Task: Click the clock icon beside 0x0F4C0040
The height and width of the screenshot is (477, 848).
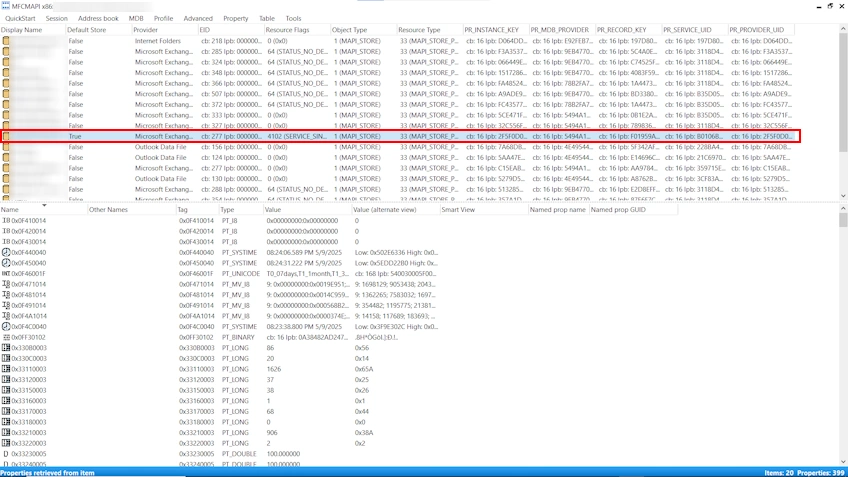Action: (6, 326)
